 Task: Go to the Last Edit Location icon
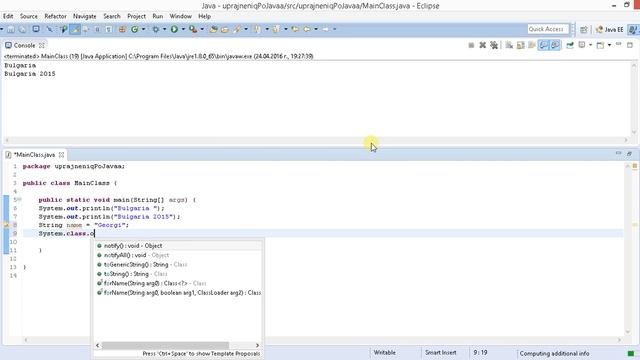295,29
